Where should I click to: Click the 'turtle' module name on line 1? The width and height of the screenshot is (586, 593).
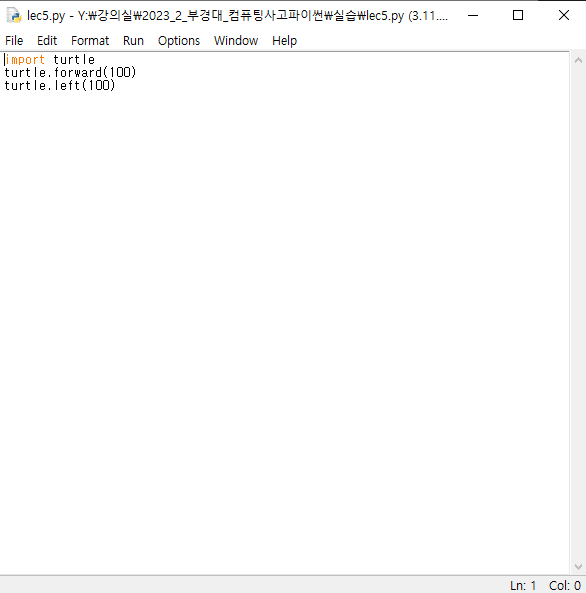74,60
